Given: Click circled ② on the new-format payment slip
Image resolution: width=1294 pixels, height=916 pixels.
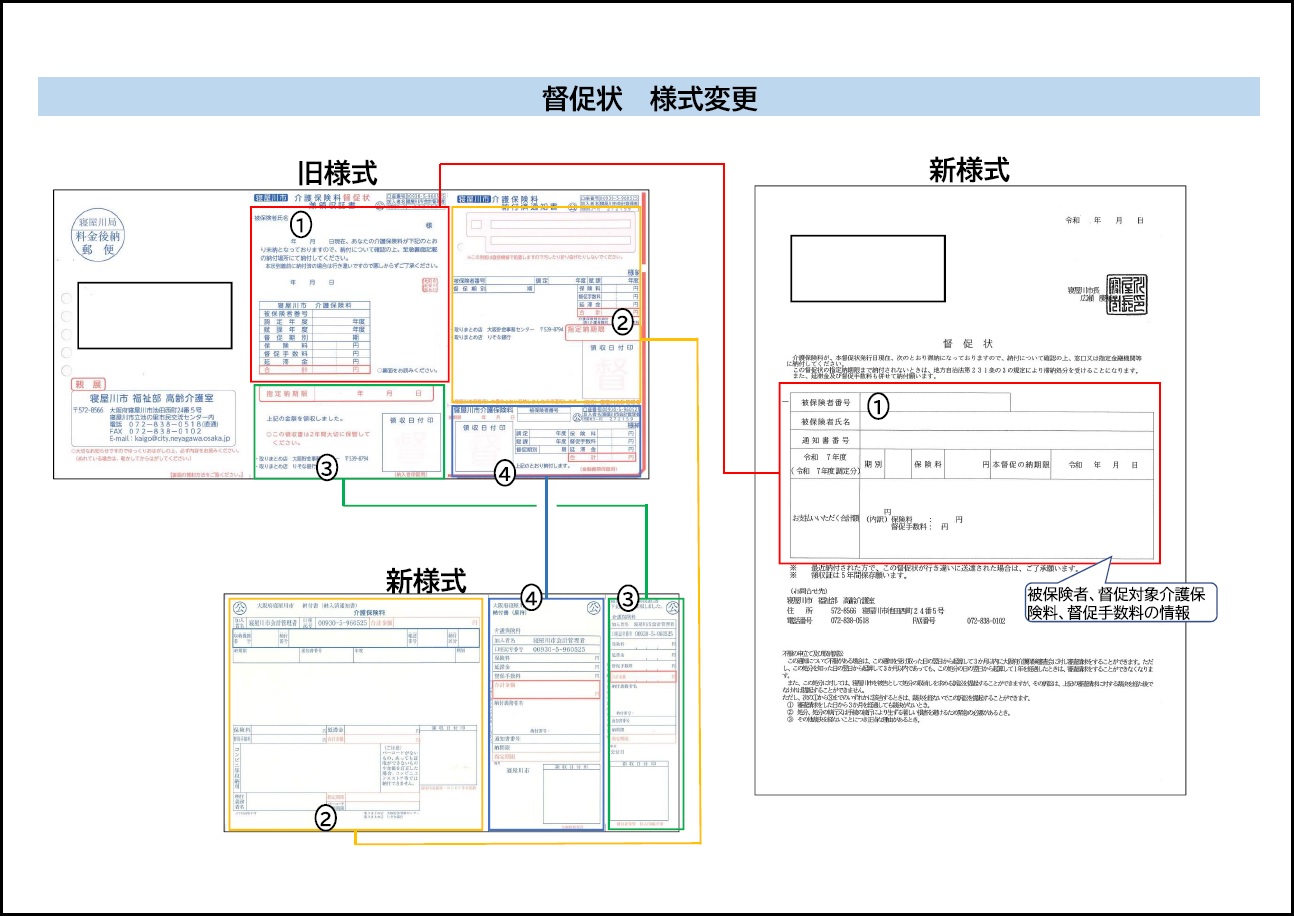Looking at the screenshot, I should point(325,817).
